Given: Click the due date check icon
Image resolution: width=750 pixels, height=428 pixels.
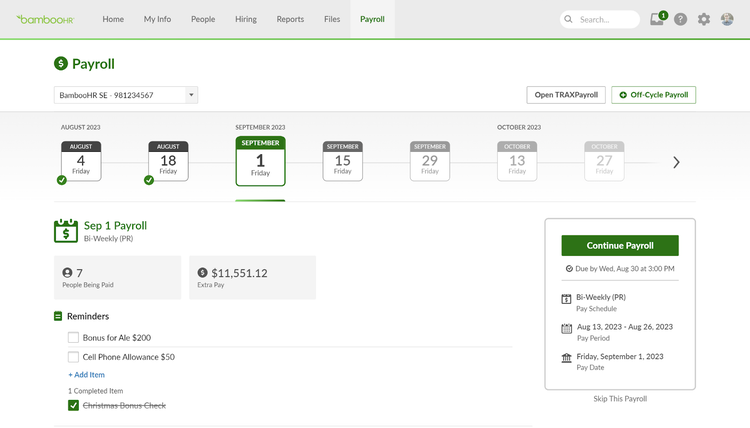Looking at the screenshot, I should [569, 269].
